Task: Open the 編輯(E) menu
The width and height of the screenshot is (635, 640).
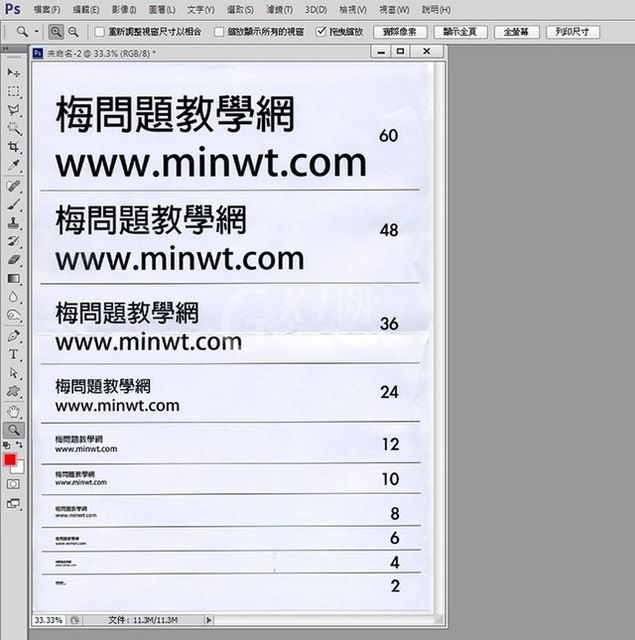Action: click(86, 10)
